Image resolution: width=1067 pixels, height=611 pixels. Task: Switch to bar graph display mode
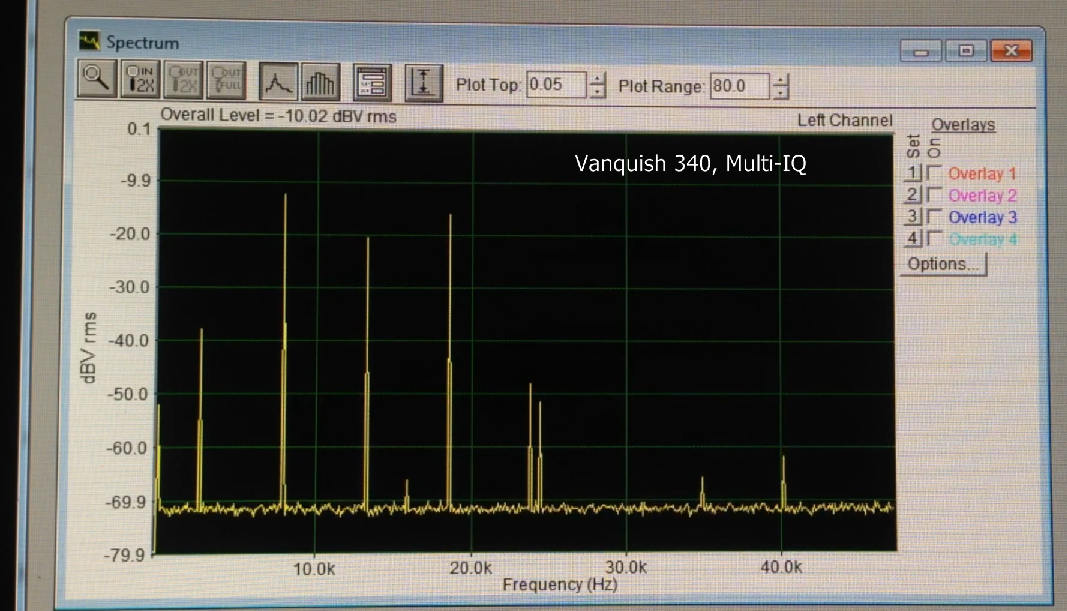[321, 82]
